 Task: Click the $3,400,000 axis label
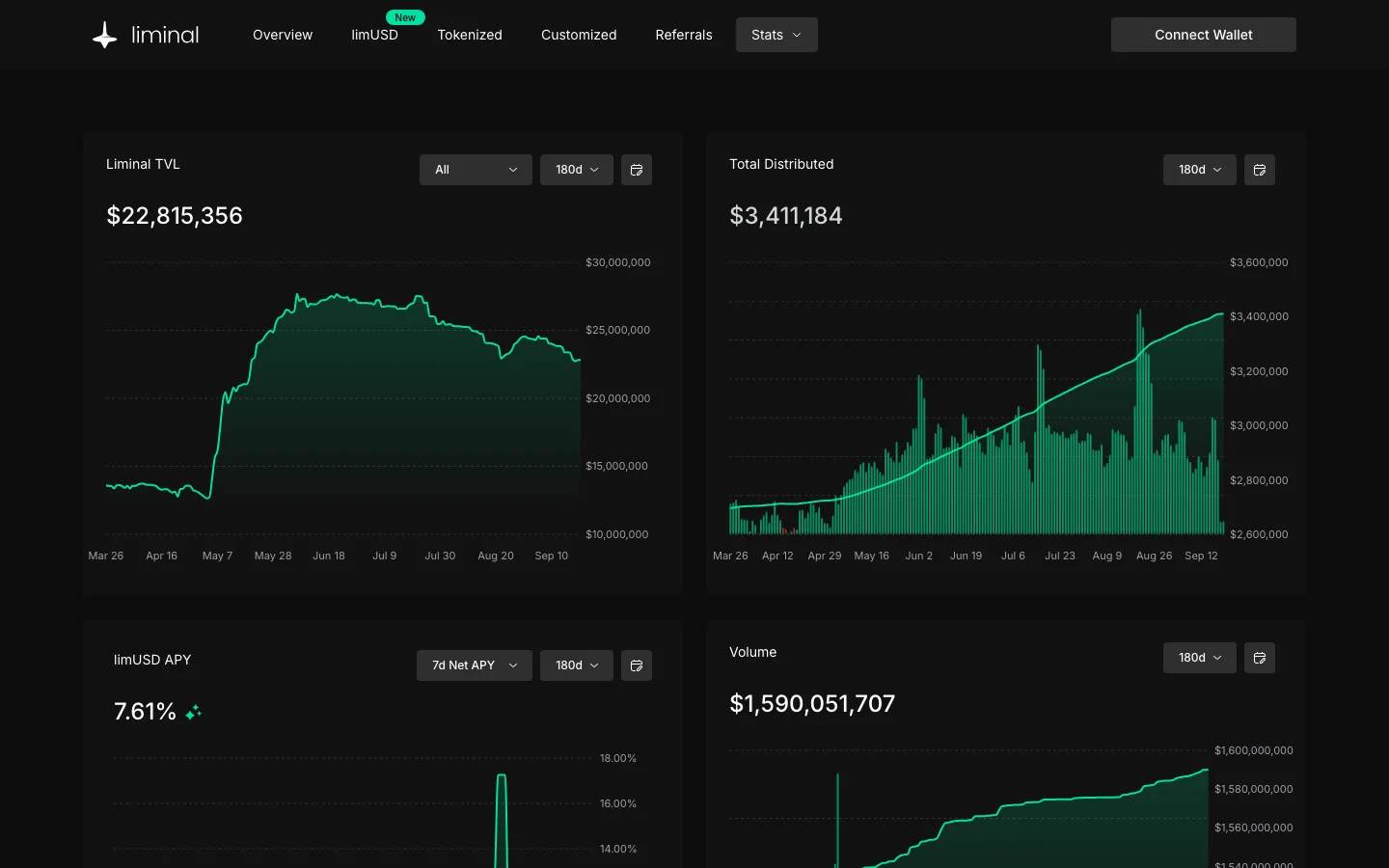[1259, 316]
